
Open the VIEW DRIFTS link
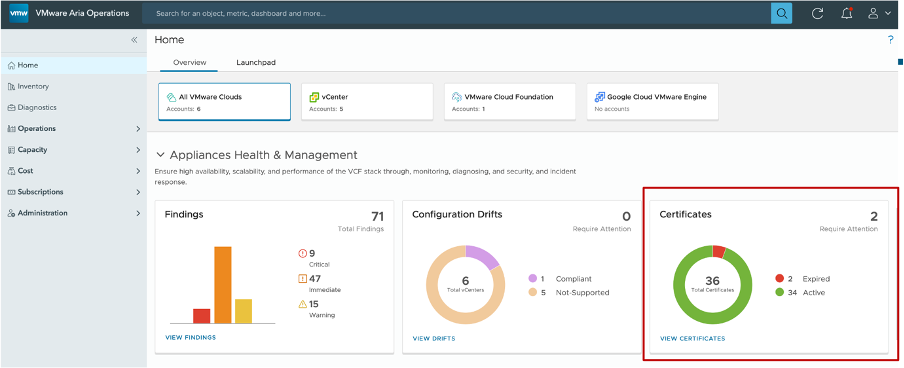434,339
